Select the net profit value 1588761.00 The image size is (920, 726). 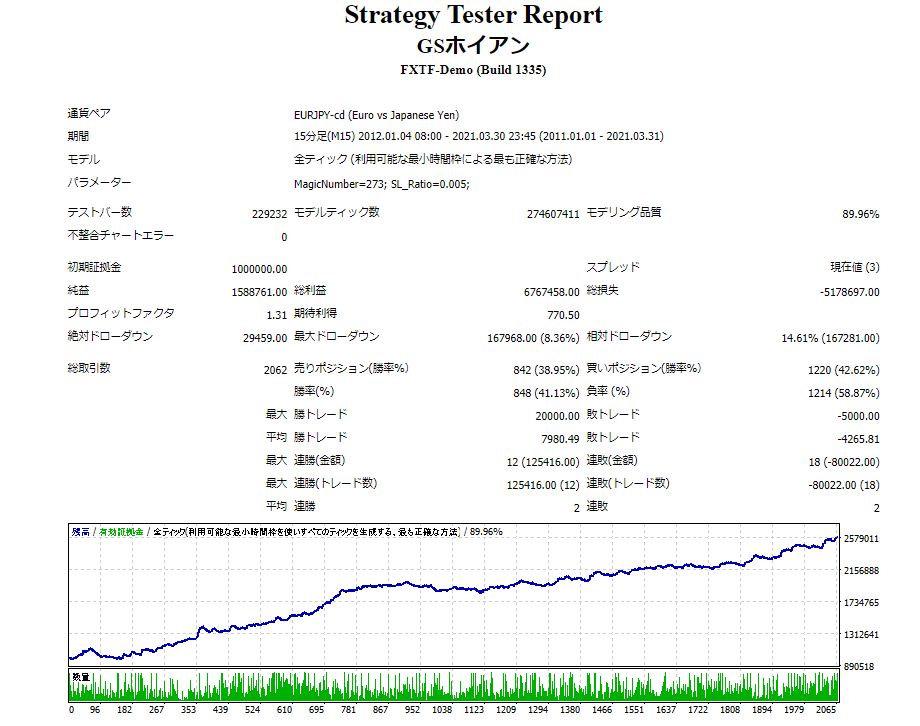[x=259, y=292]
